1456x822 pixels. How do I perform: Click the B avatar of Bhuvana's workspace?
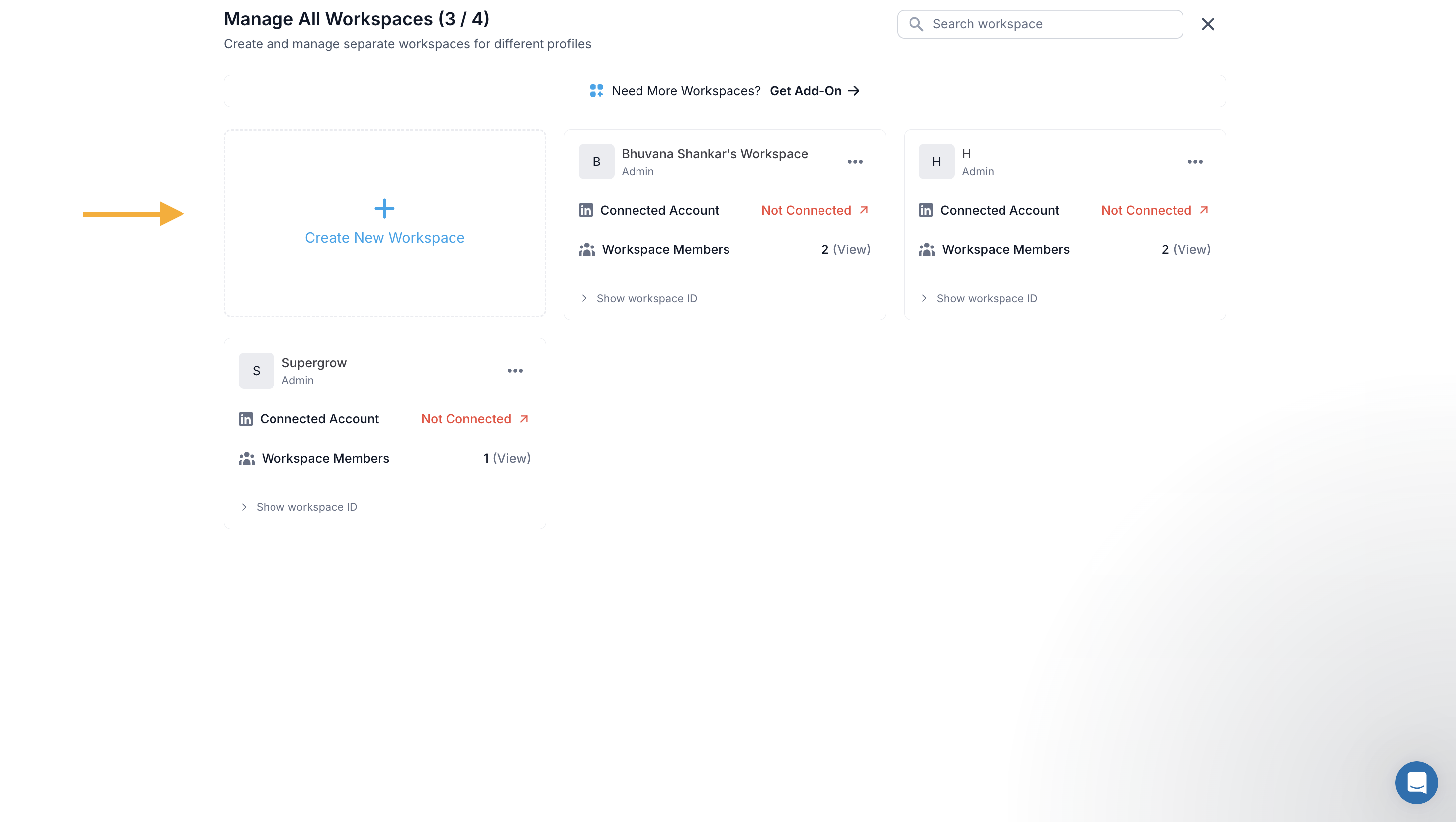(x=596, y=162)
